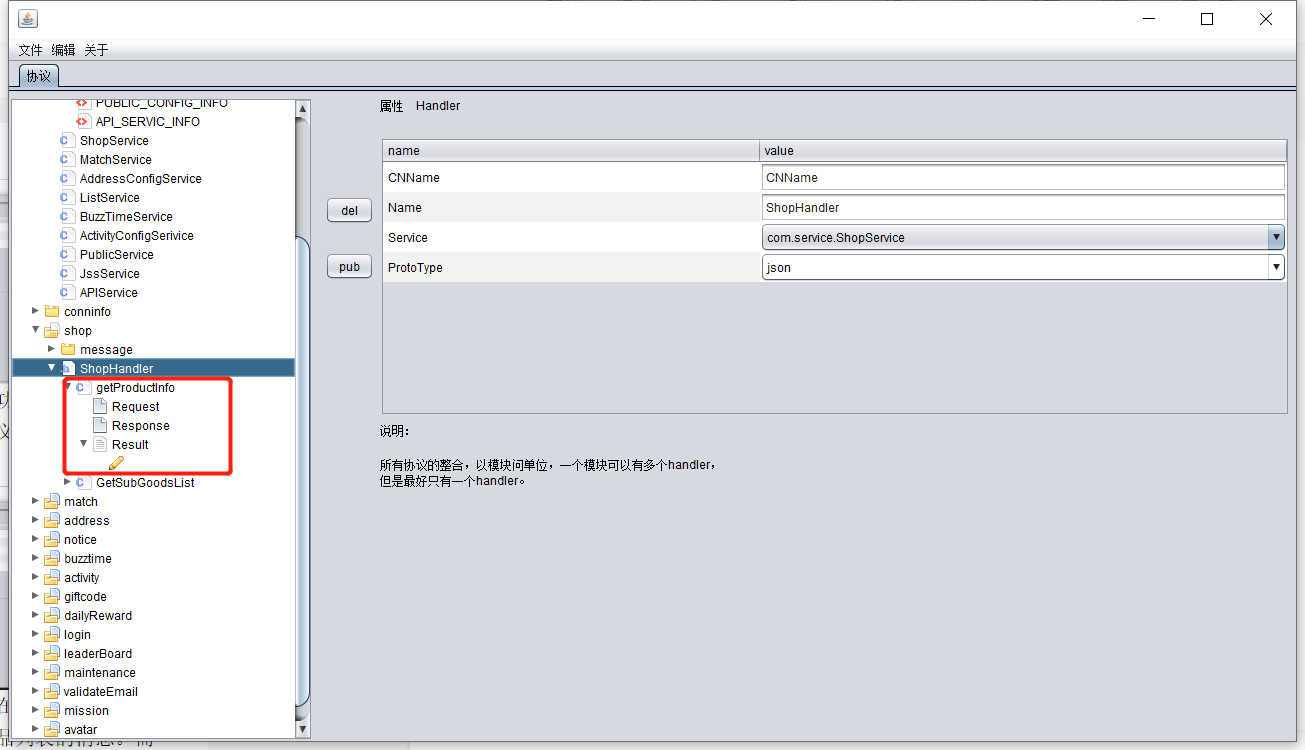The width and height of the screenshot is (1305, 750).
Task: Expand the message folder node
Action: tap(52, 349)
